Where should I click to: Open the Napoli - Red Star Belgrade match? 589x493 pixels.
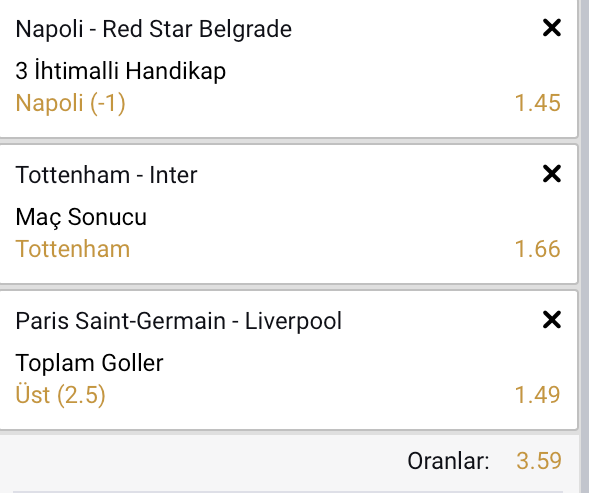pos(154,29)
